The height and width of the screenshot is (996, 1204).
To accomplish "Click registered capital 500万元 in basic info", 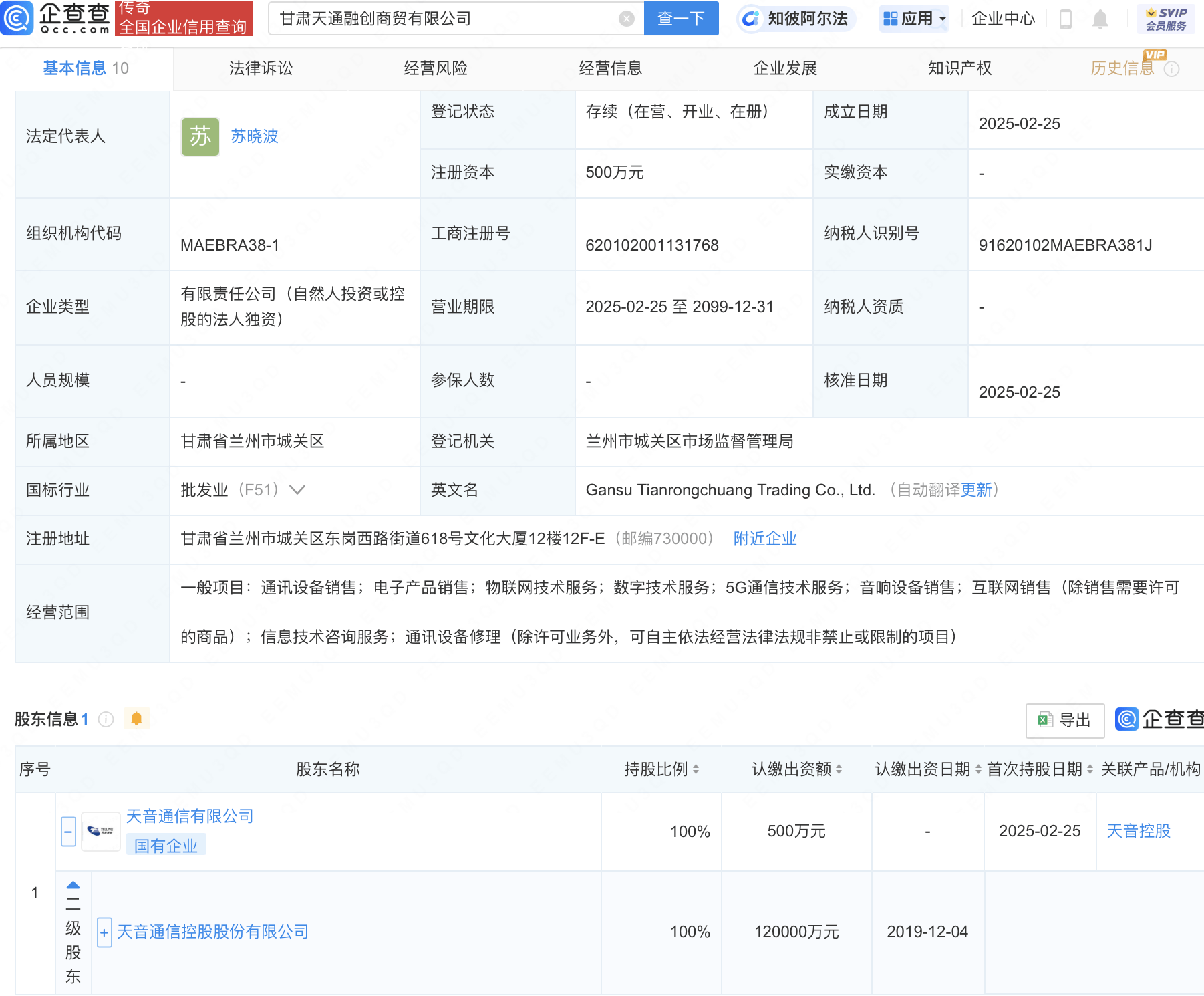I will pyautogui.click(x=615, y=172).
